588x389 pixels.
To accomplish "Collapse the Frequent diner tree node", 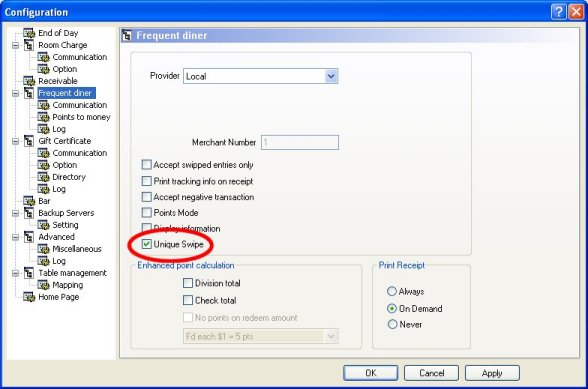I will pyautogui.click(x=15, y=93).
